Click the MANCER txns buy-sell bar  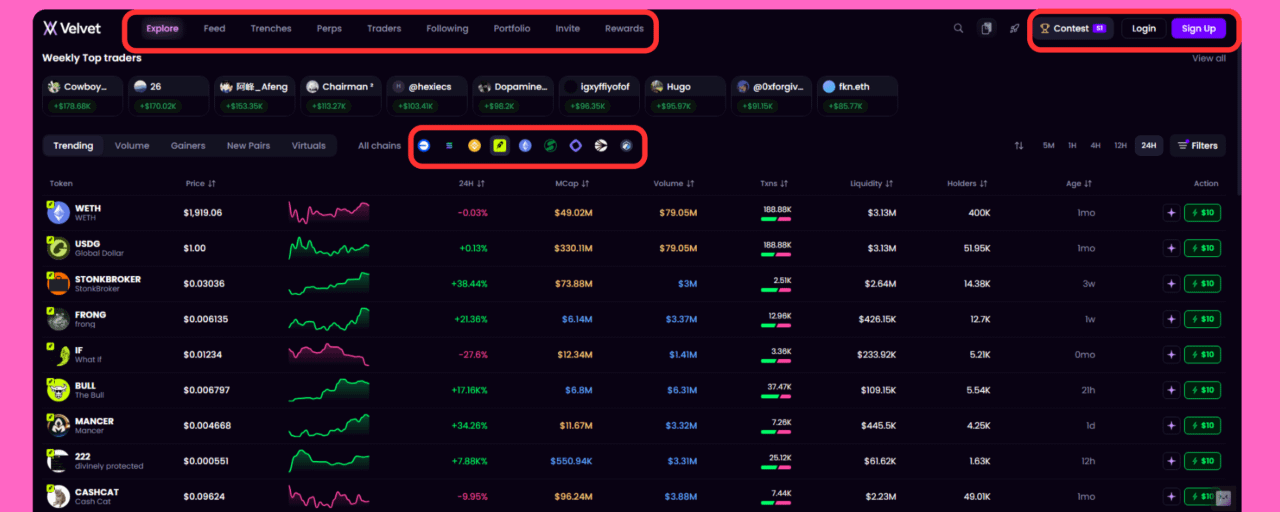775,432
